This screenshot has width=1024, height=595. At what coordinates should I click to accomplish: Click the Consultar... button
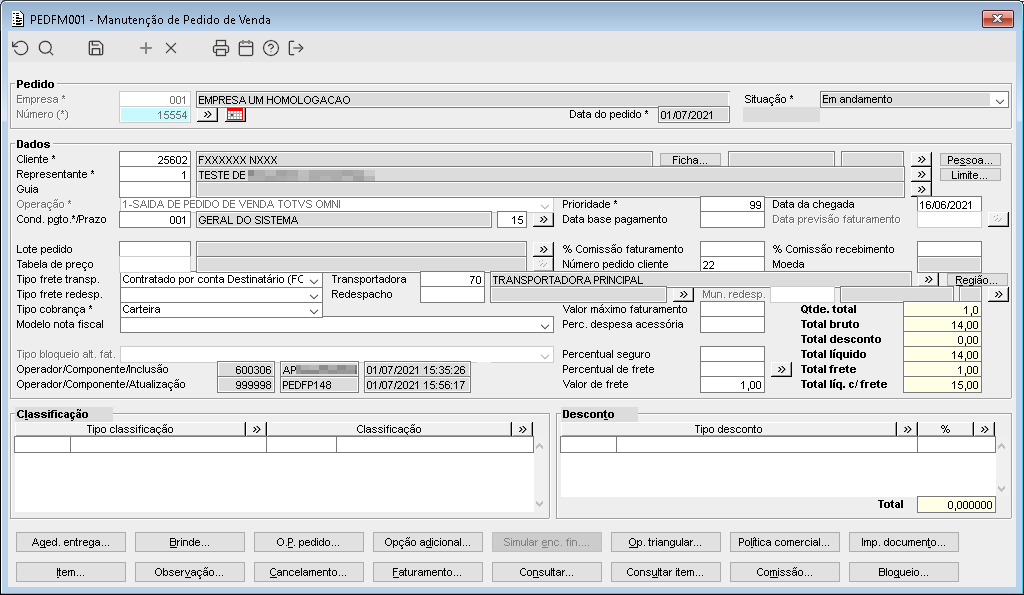(x=547, y=572)
